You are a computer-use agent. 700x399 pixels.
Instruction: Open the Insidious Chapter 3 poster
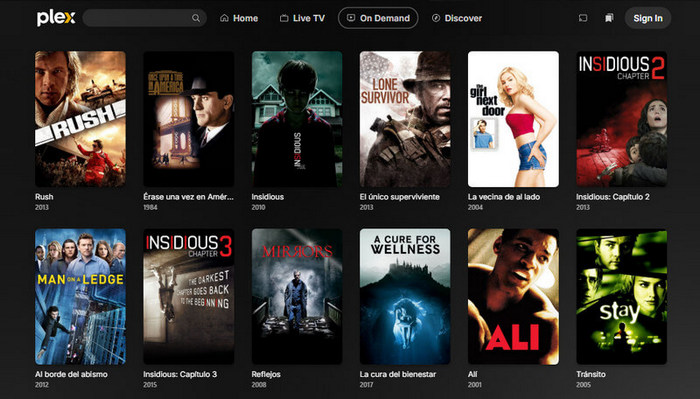coord(189,297)
